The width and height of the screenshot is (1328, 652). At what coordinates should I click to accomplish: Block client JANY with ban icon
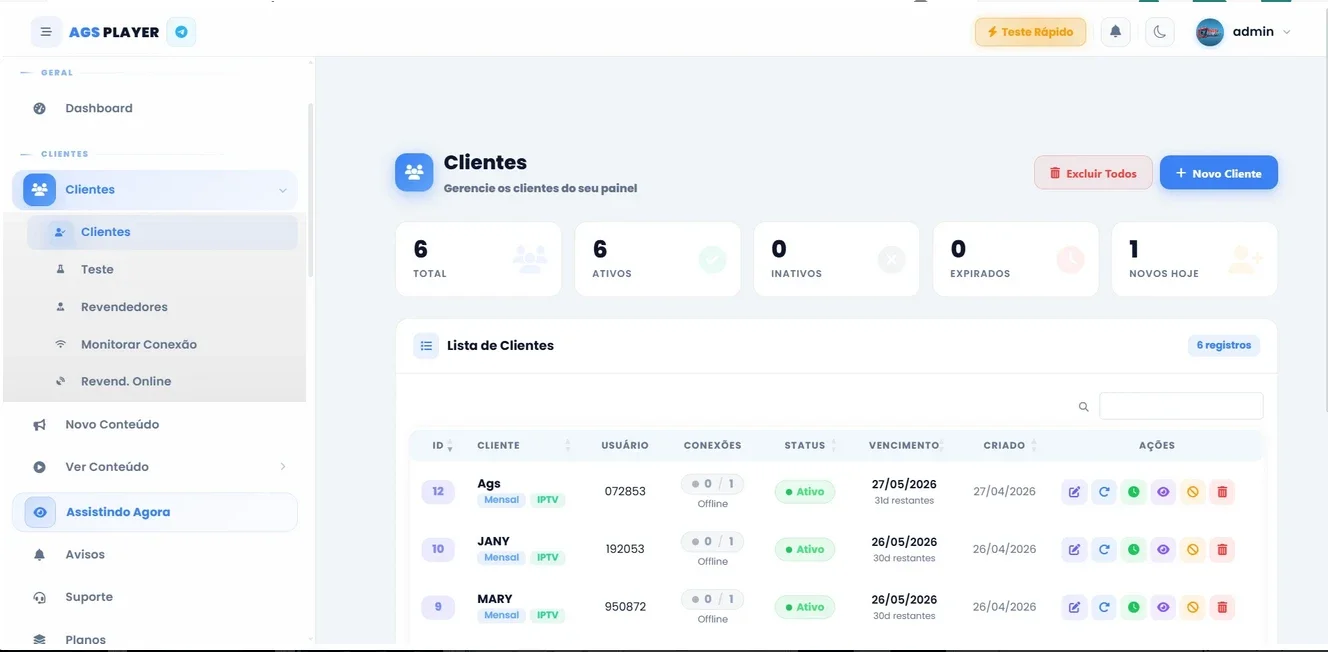(1192, 549)
